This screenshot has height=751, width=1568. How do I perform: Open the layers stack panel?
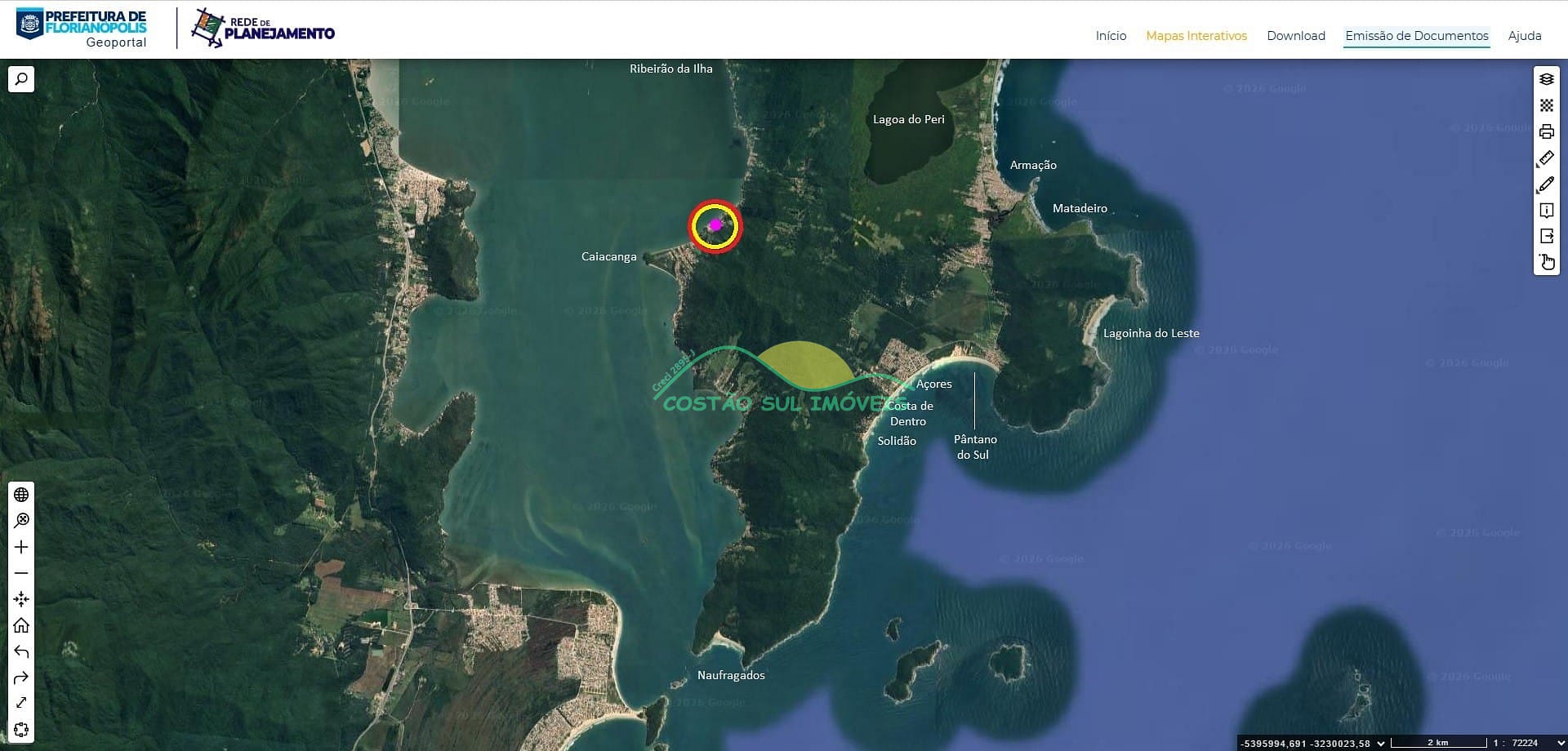coord(1546,79)
